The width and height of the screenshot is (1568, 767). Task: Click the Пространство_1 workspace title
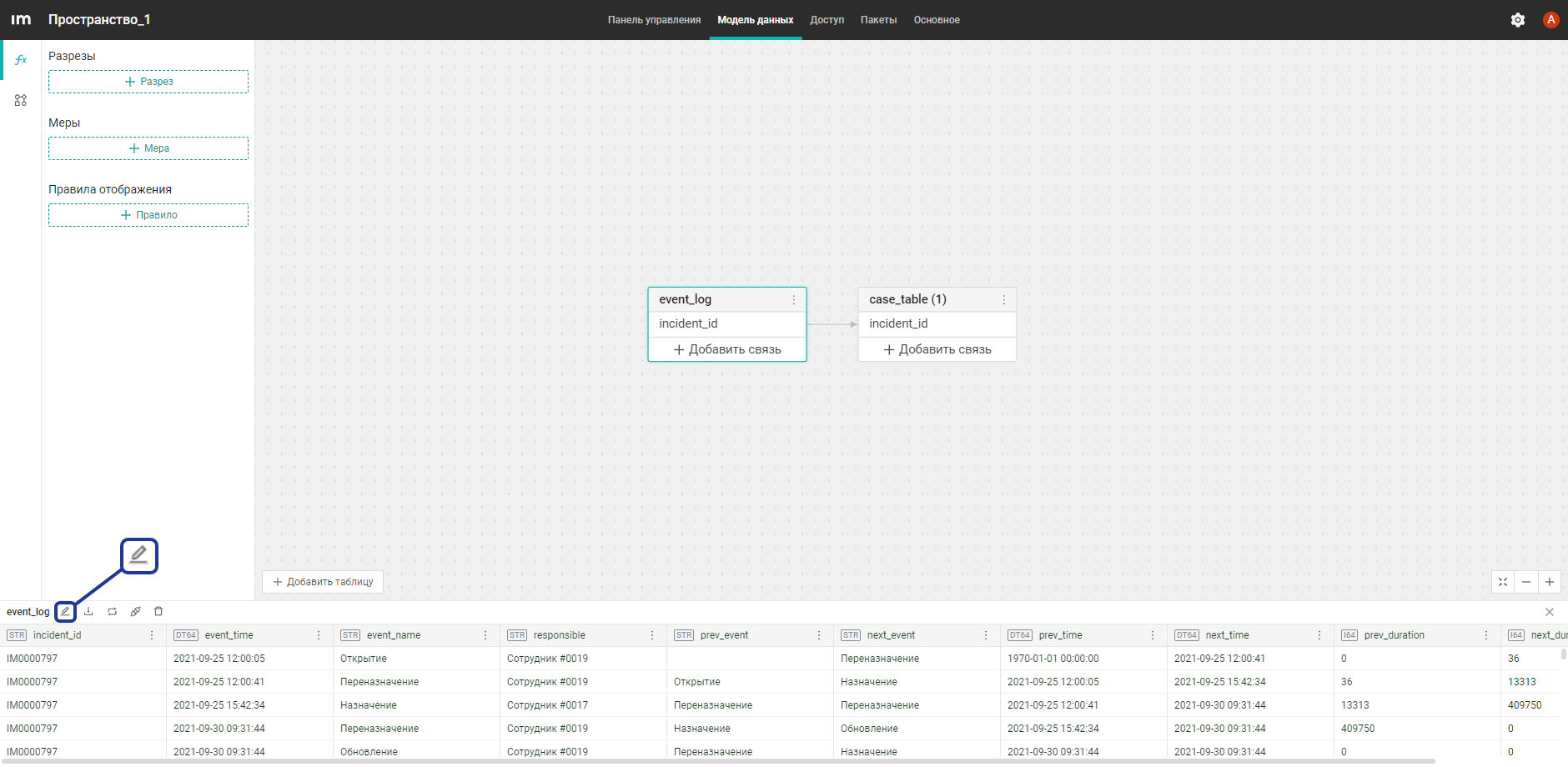[x=99, y=19]
